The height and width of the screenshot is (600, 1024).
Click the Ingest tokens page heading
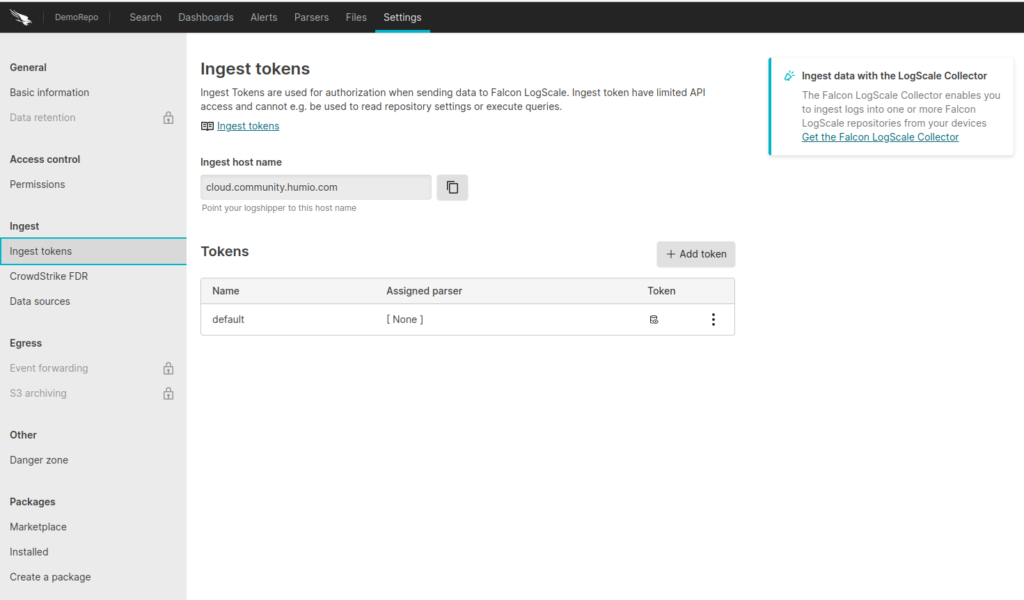click(255, 69)
